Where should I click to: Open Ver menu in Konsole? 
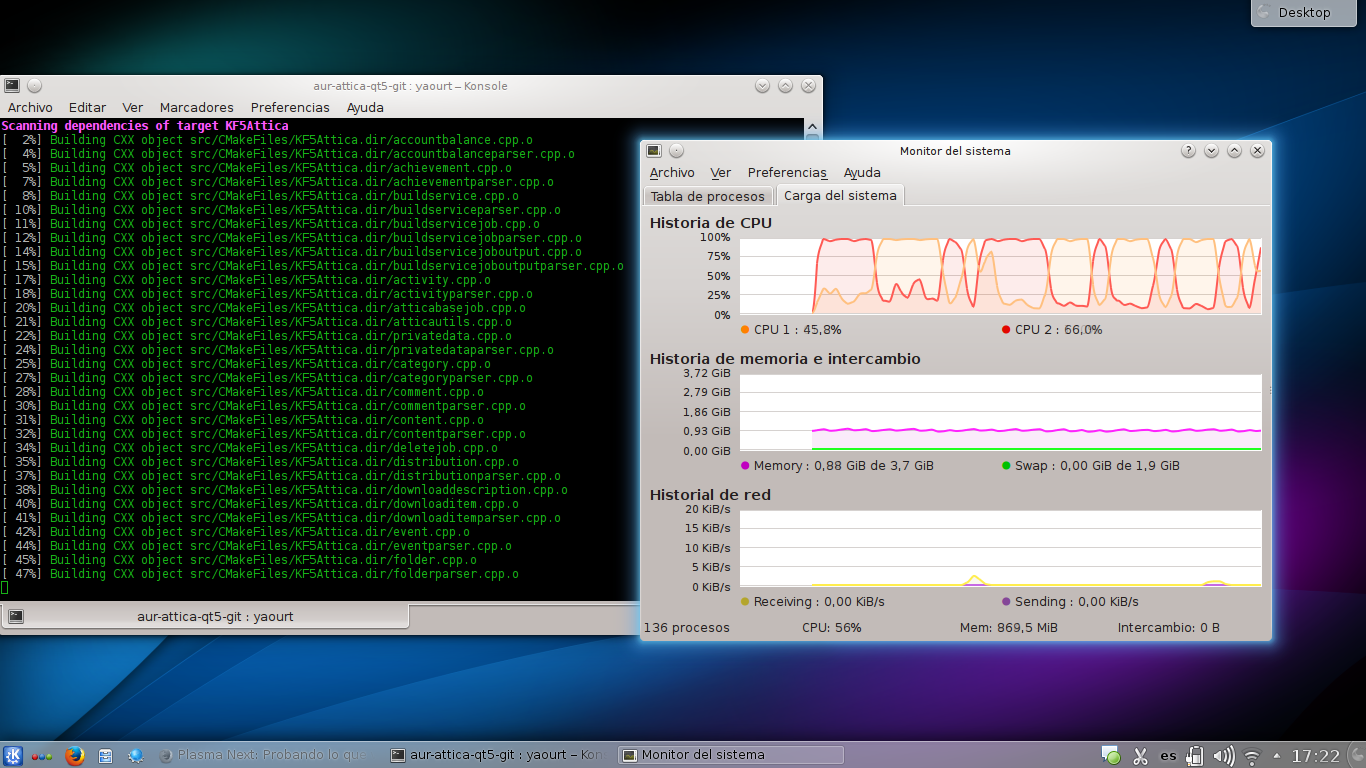point(133,107)
